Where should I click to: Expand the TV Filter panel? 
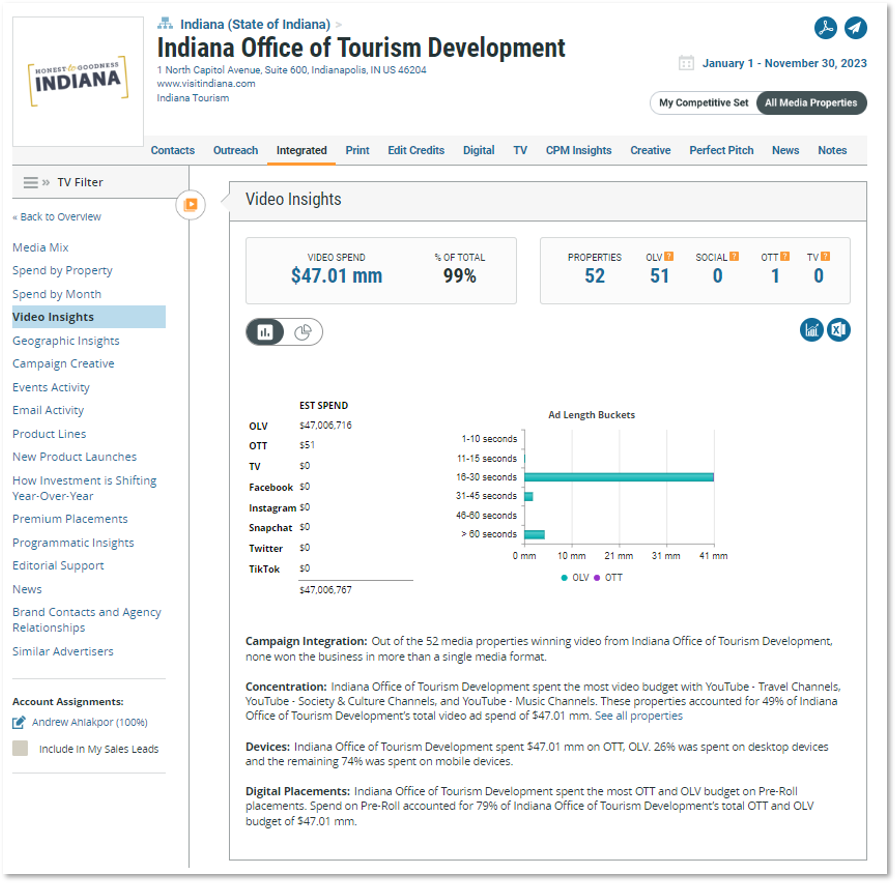click(46, 182)
